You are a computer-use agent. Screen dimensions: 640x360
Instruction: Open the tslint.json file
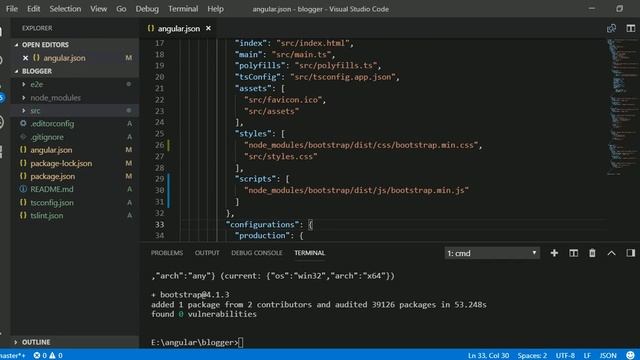click(x=76, y=216)
